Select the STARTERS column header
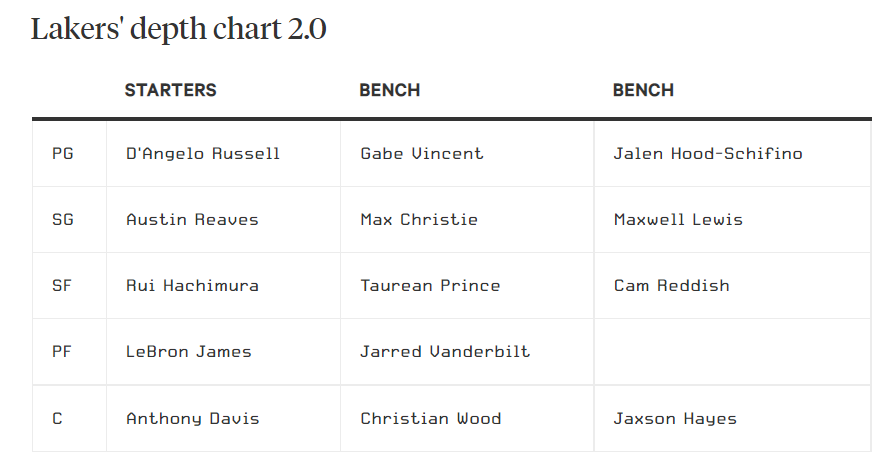This screenshot has width=886, height=474. tap(170, 90)
